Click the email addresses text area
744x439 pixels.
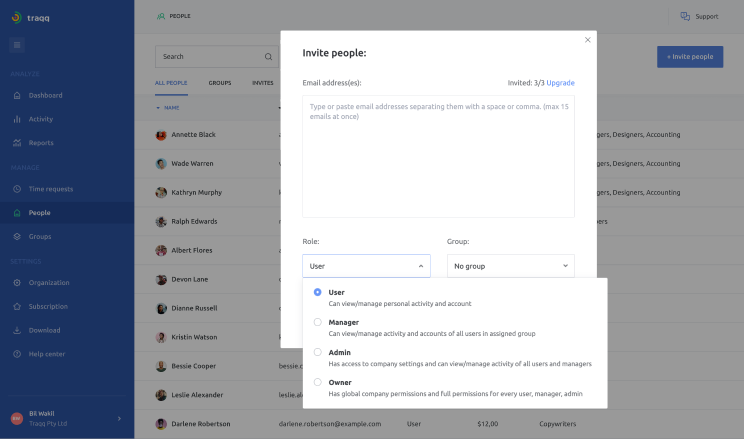438,156
